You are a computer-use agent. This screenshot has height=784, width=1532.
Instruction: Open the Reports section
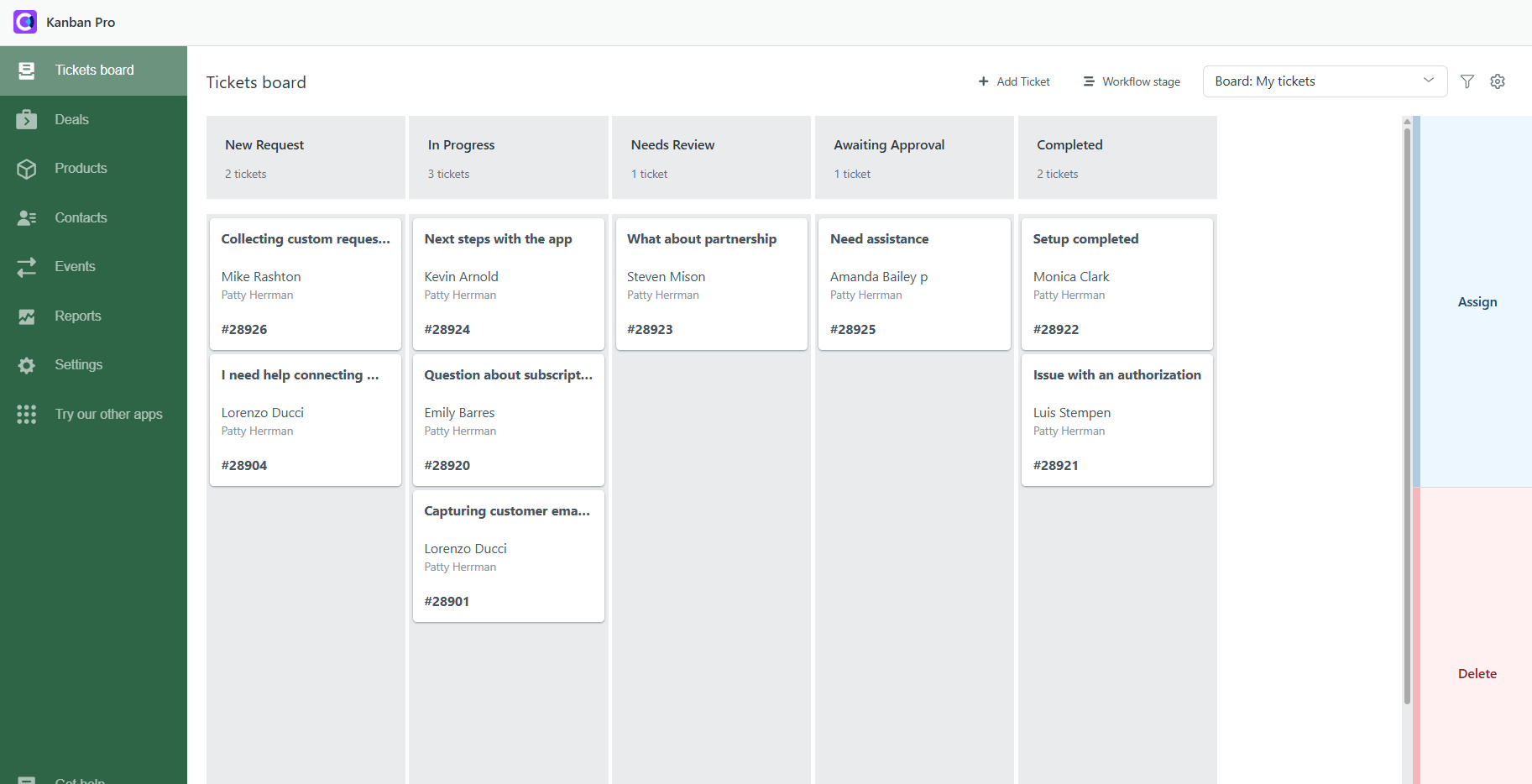tap(76, 316)
